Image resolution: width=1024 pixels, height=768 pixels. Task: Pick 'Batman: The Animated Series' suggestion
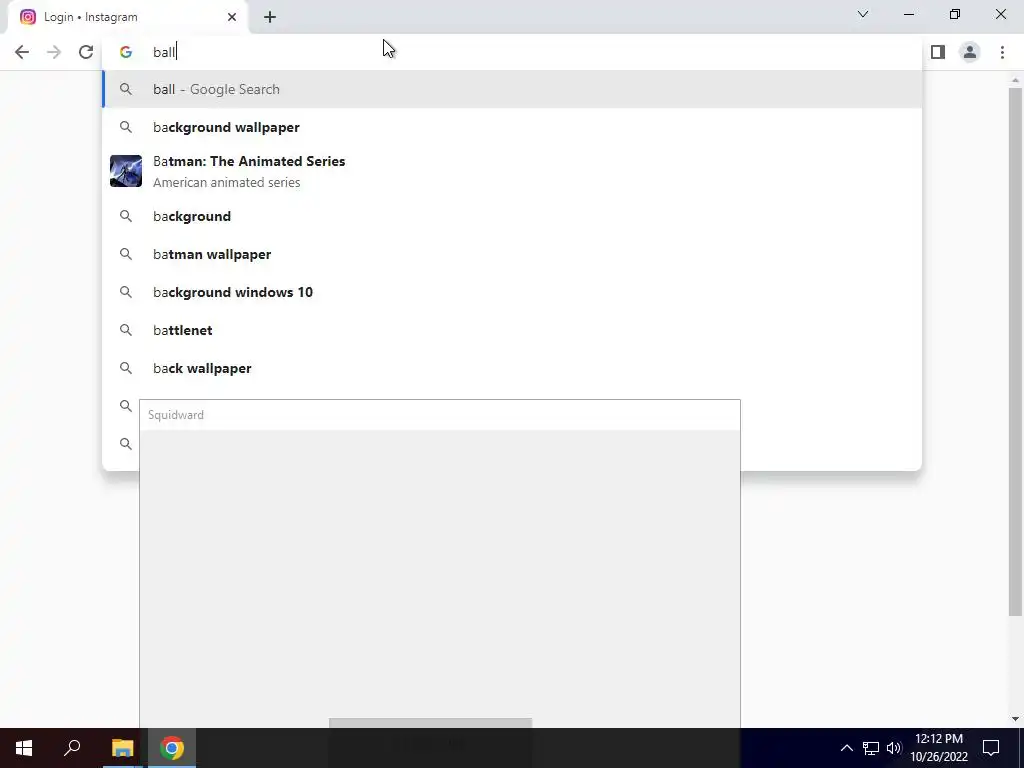click(x=512, y=171)
